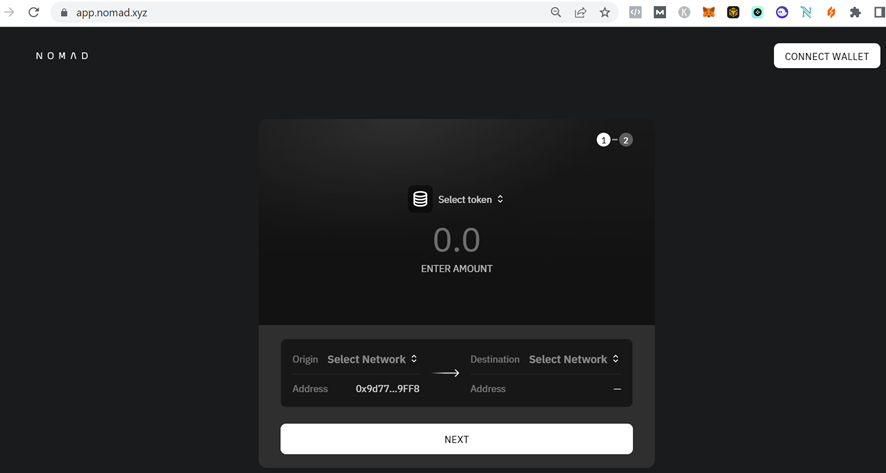
Task: Open the teal diamond extension icon
Action: pos(757,12)
